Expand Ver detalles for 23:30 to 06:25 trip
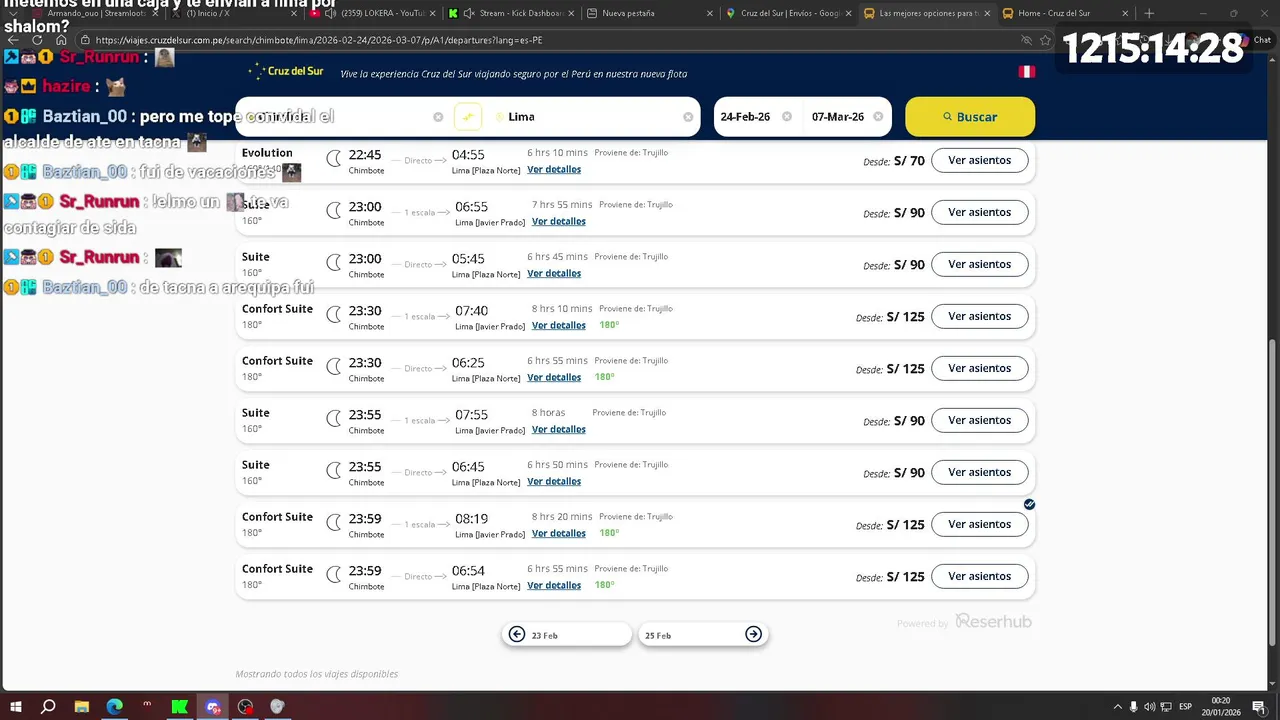This screenshot has height=720, width=1280. (554, 378)
